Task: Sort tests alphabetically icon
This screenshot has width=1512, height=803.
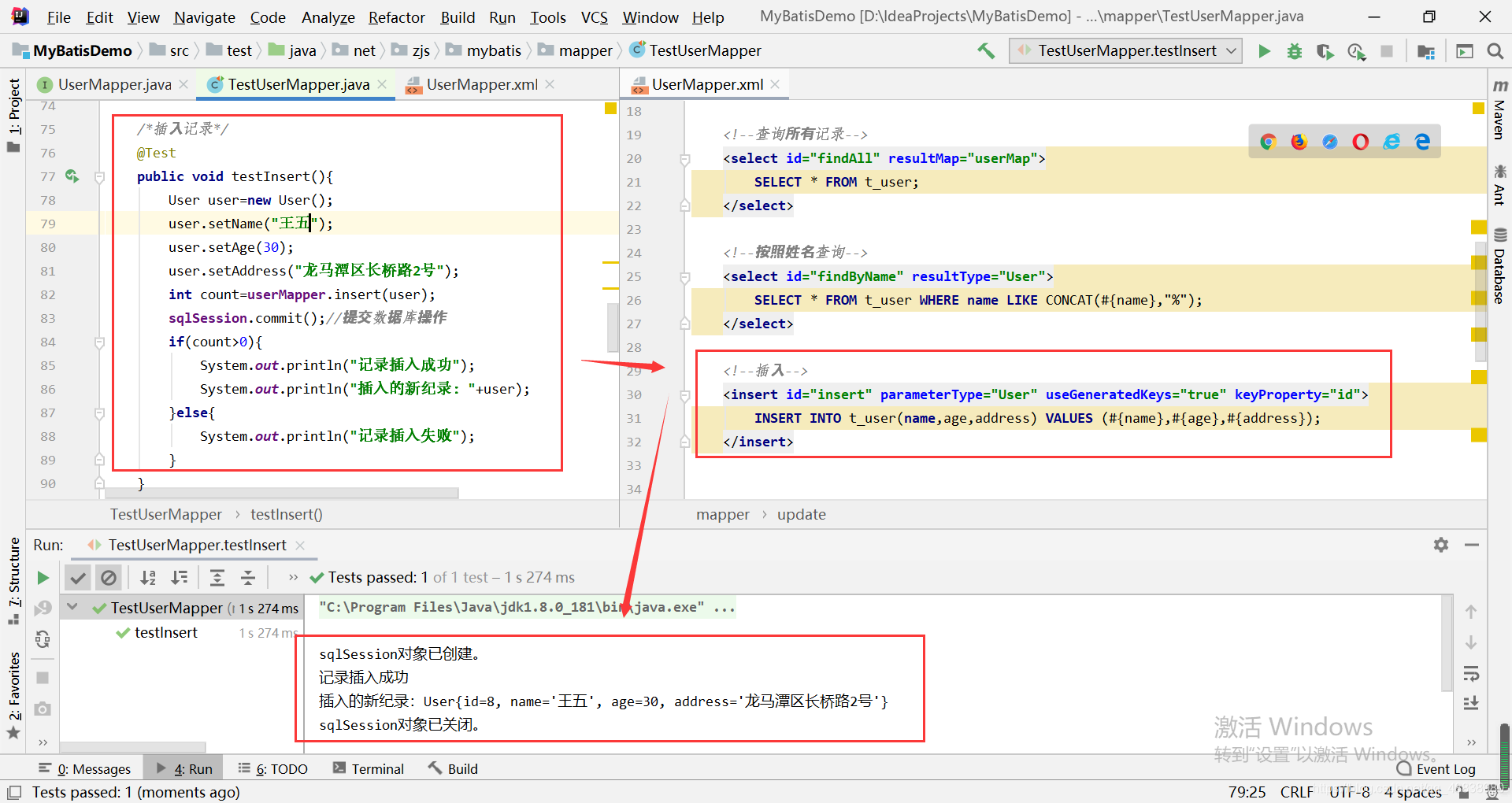Action: (148, 578)
